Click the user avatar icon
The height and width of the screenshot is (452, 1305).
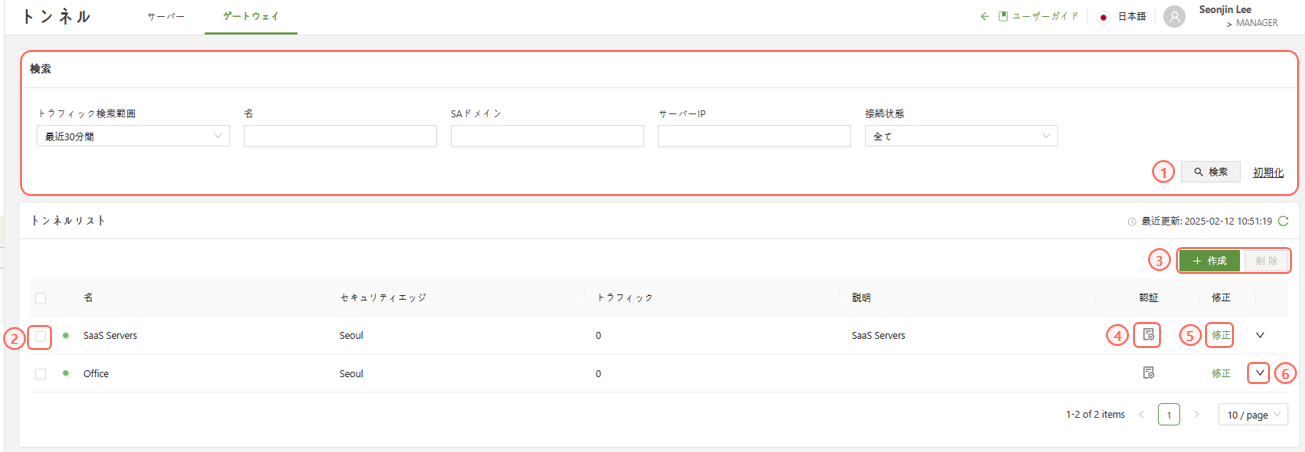tap(1175, 17)
